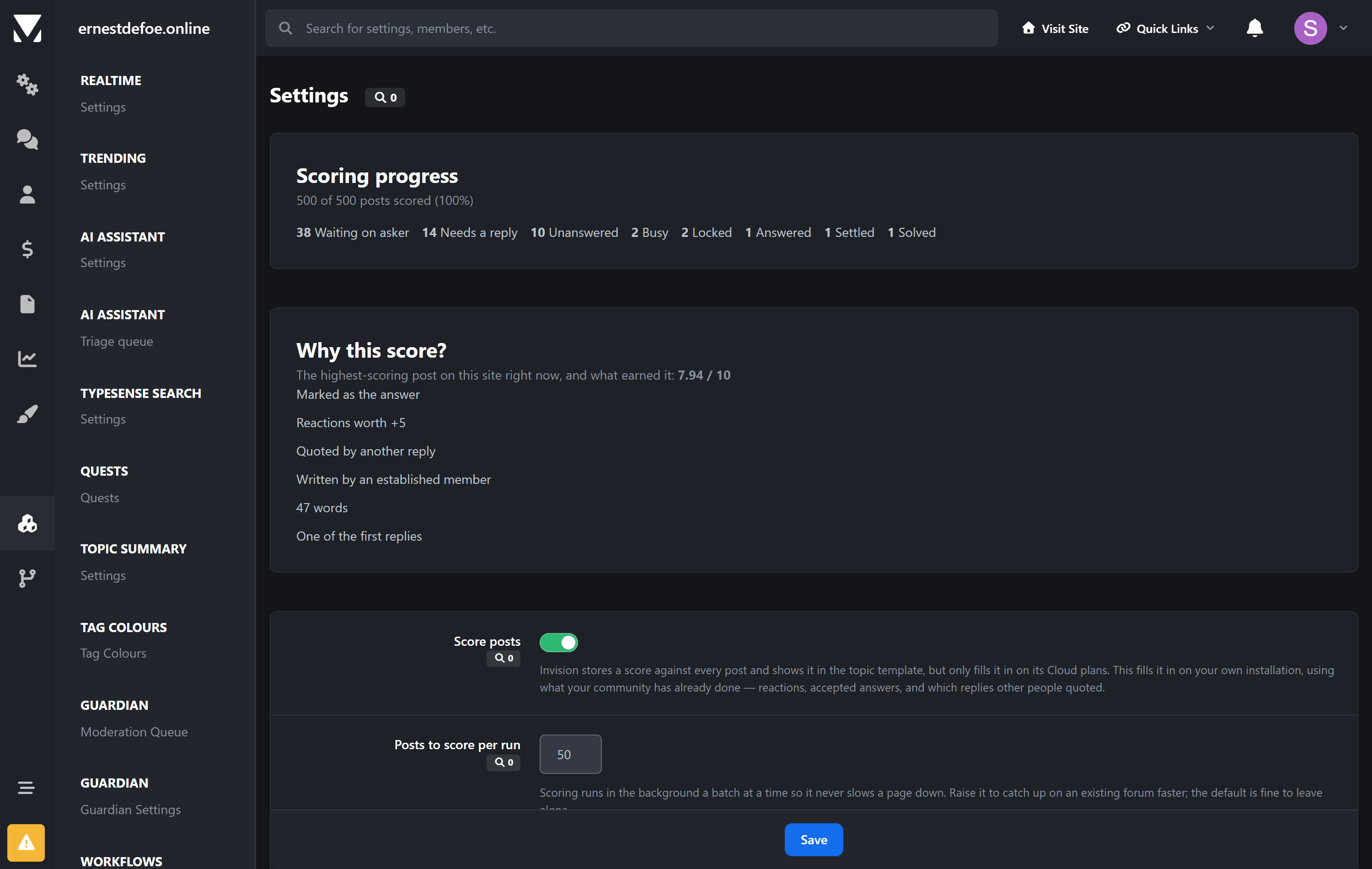
Task: Click the search badge beside Settings heading
Action: [385, 97]
